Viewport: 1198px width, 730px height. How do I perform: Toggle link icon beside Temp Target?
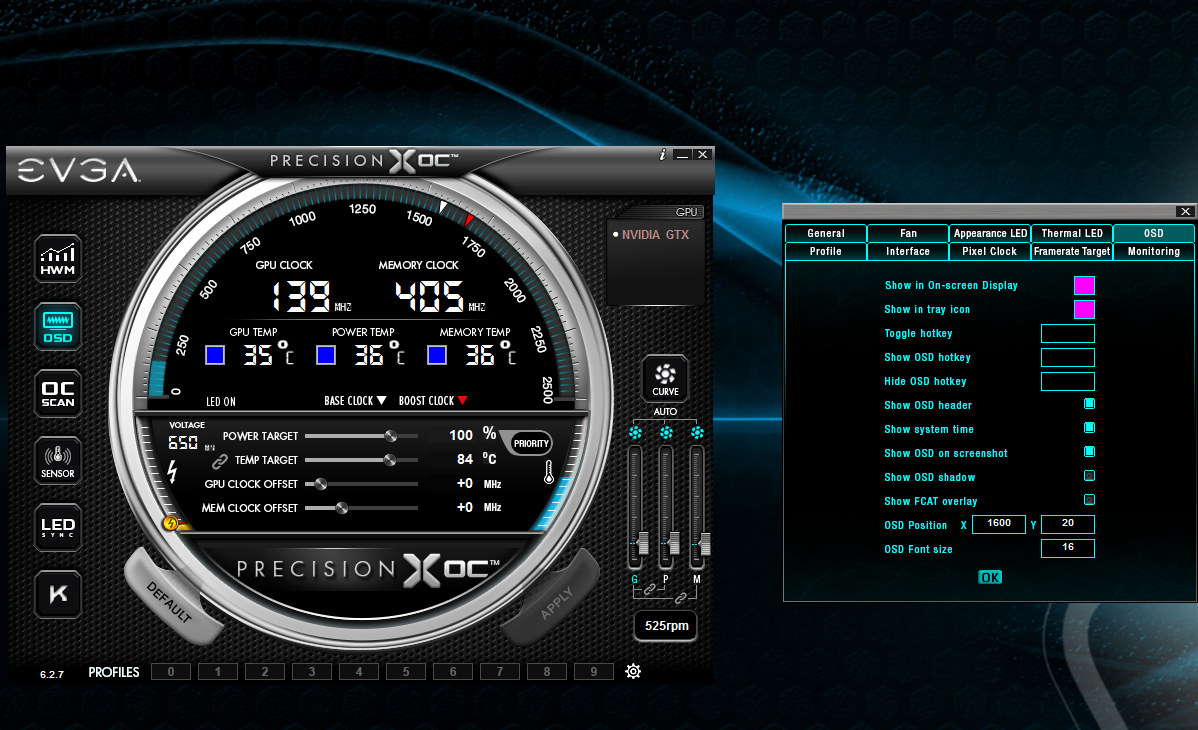click(220, 461)
